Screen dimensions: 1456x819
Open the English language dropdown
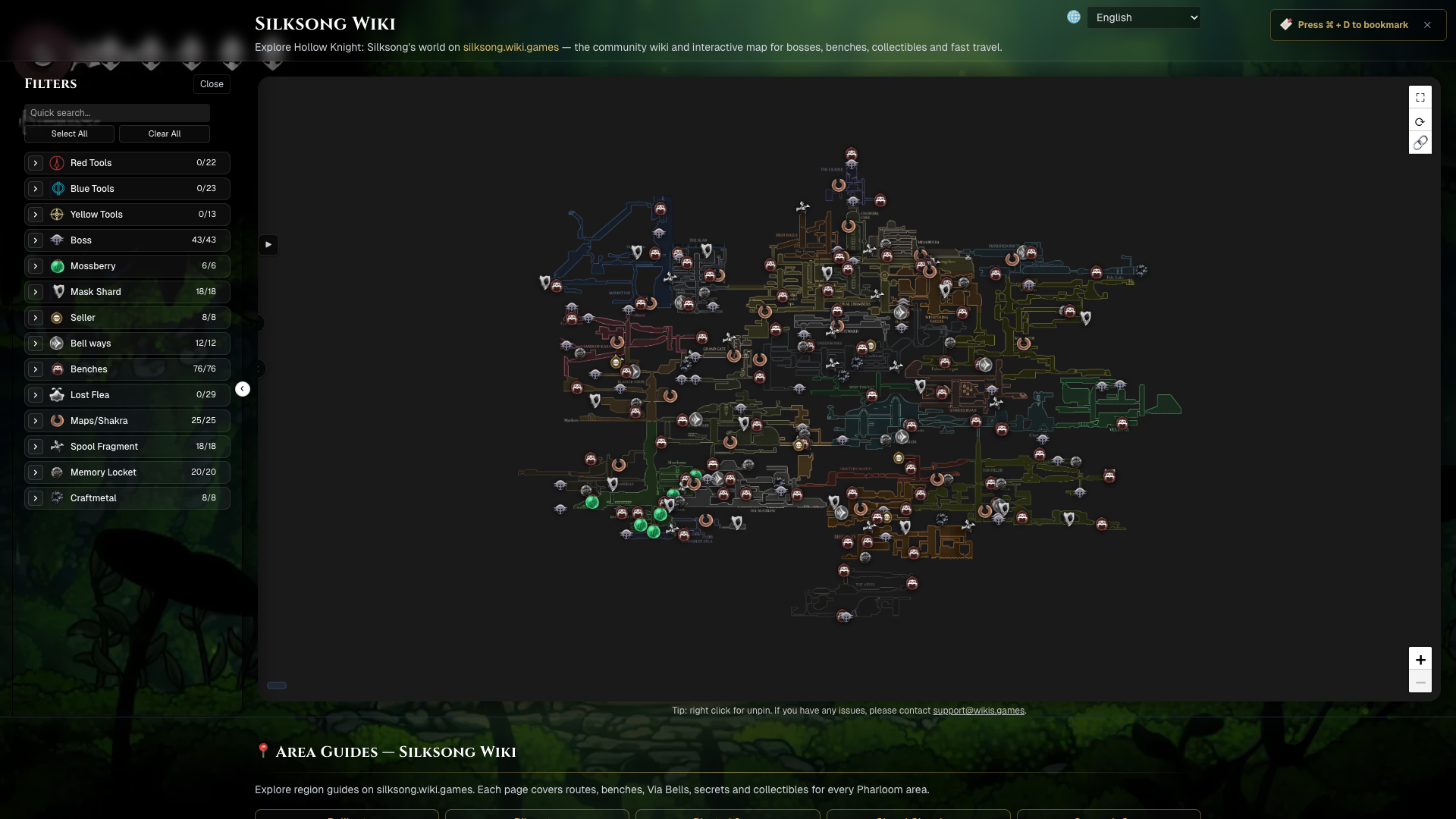(x=1143, y=17)
